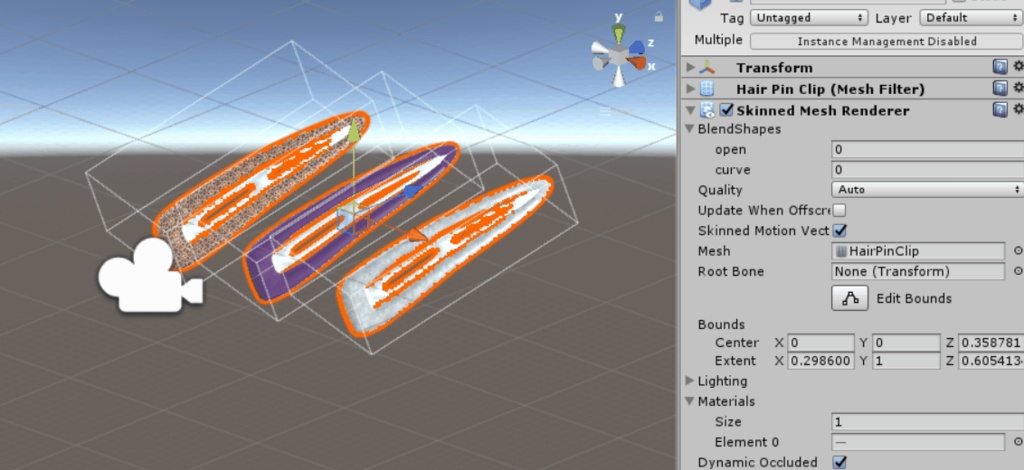Click the Bounds Extent Z field

(x=991, y=361)
